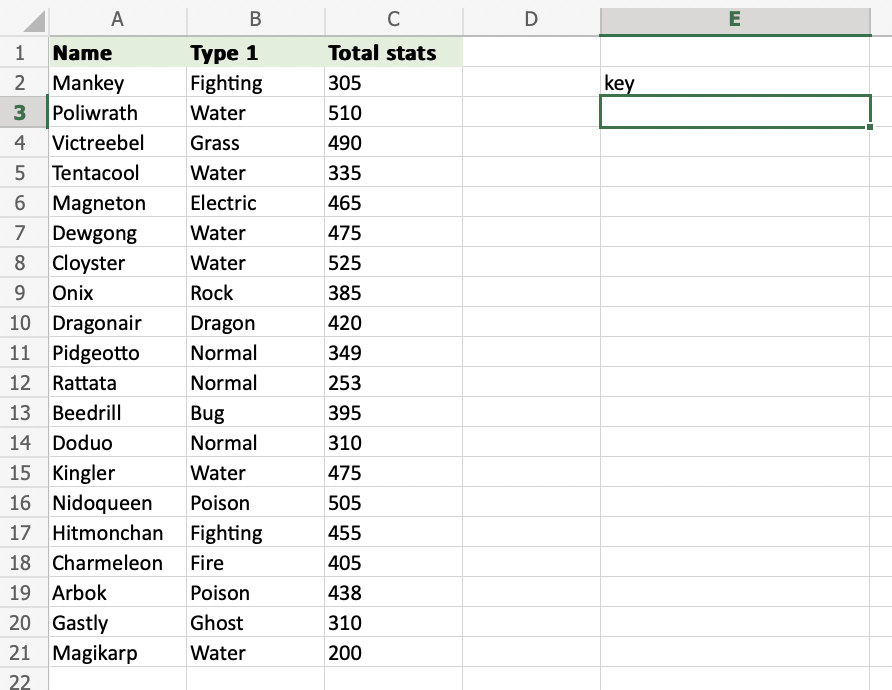The width and height of the screenshot is (892, 690).
Task: Select column D header
Action: point(531,19)
